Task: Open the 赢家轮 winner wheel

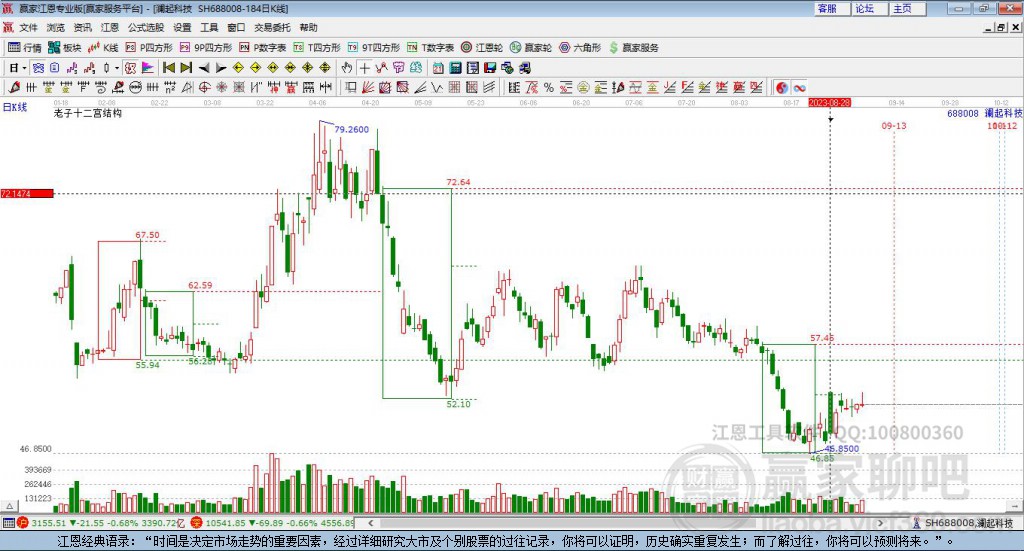Action: 531,48
